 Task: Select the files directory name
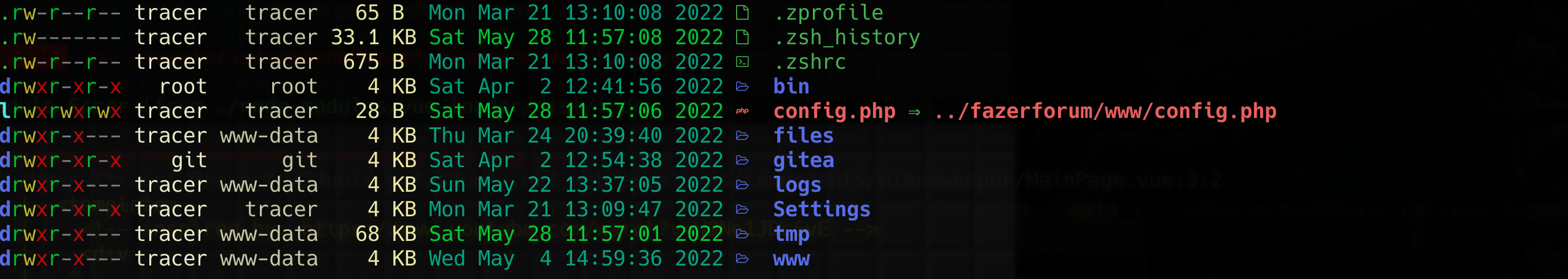tap(803, 135)
